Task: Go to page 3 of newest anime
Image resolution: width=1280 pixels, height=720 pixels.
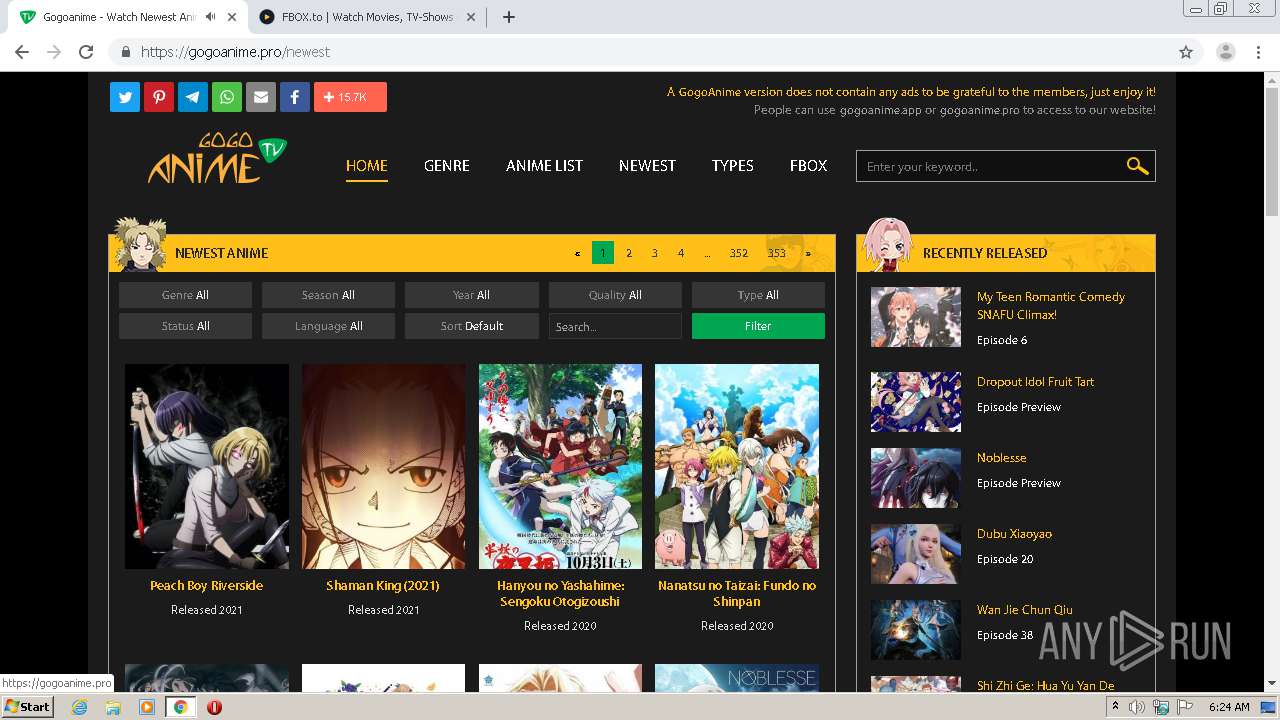Action: (x=655, y=253)
